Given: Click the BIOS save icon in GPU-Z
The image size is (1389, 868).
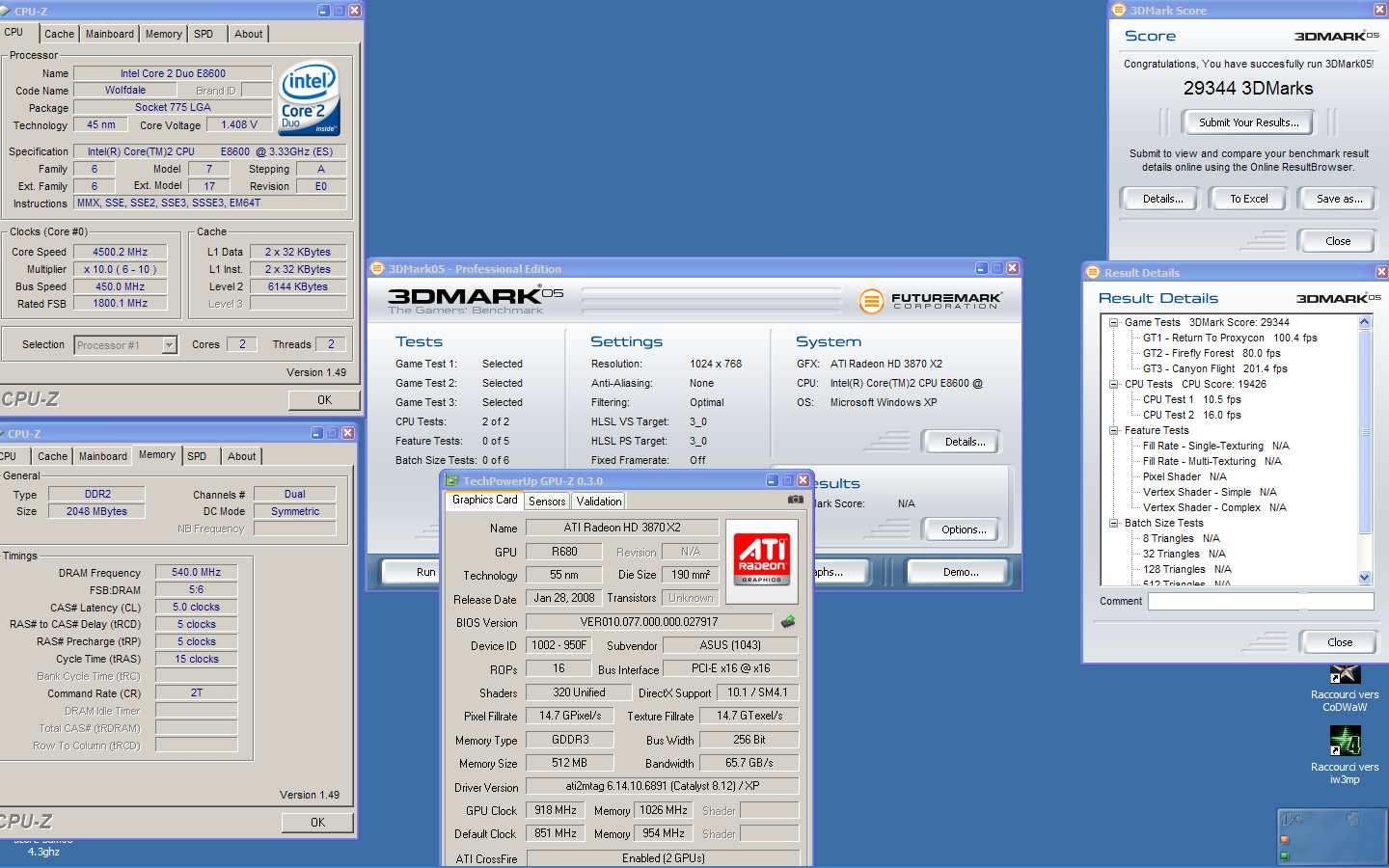Looking at the screenshot, I should pyautogui.click(x=788, y=622).
